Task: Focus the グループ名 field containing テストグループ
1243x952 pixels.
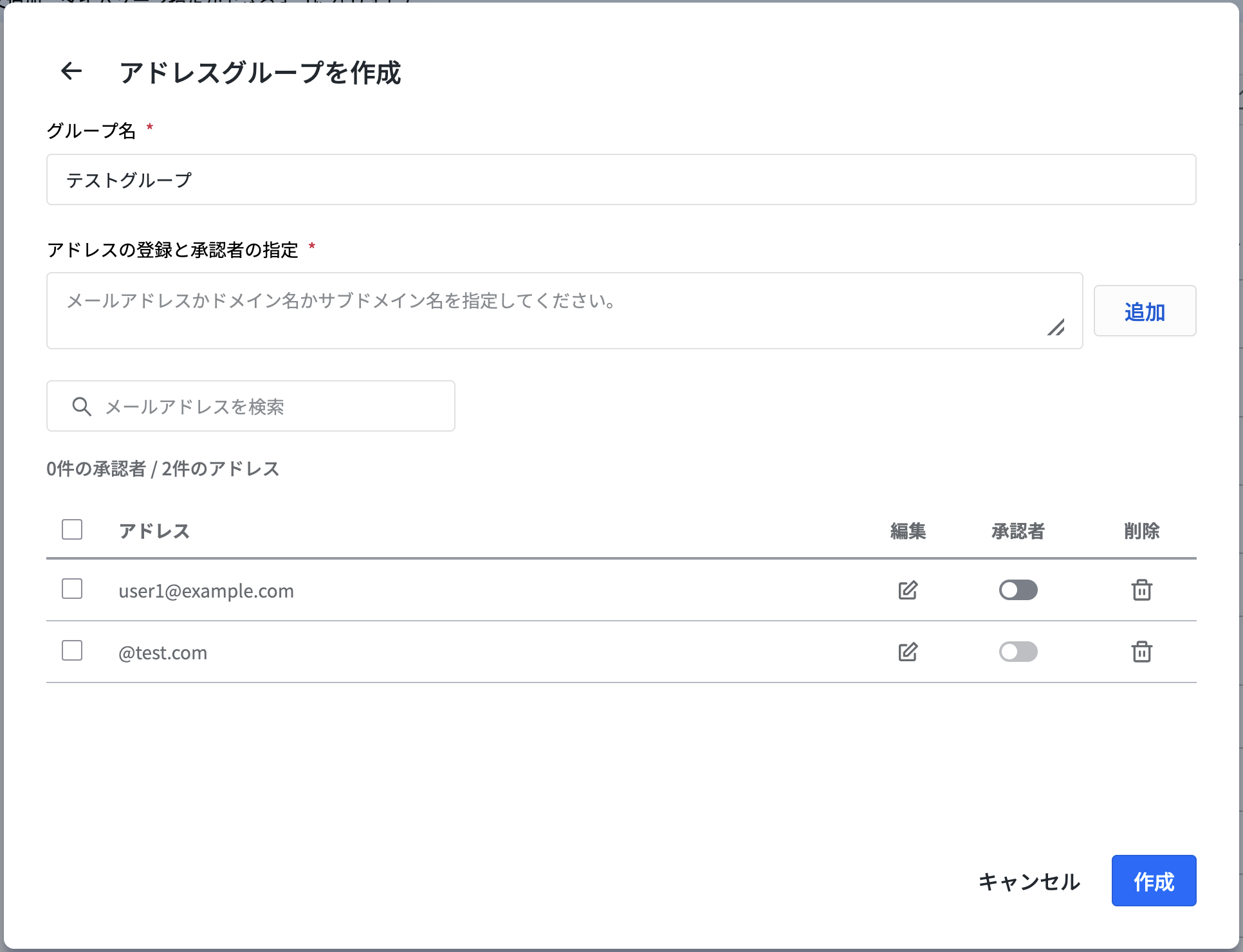Action: (621, 179)
